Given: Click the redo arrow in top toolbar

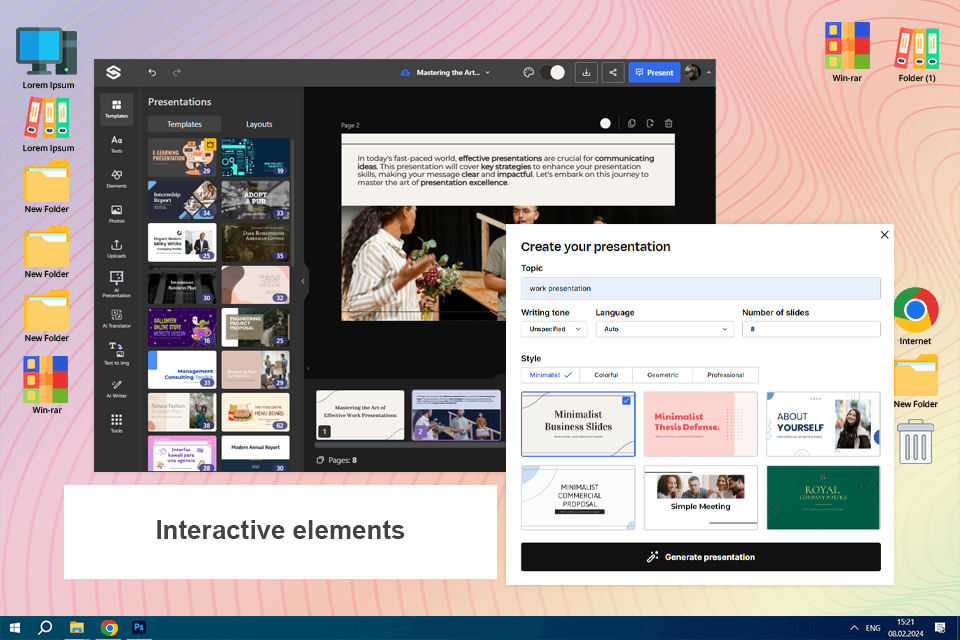Looking at the screenshot, I should [x=176, y=72].
